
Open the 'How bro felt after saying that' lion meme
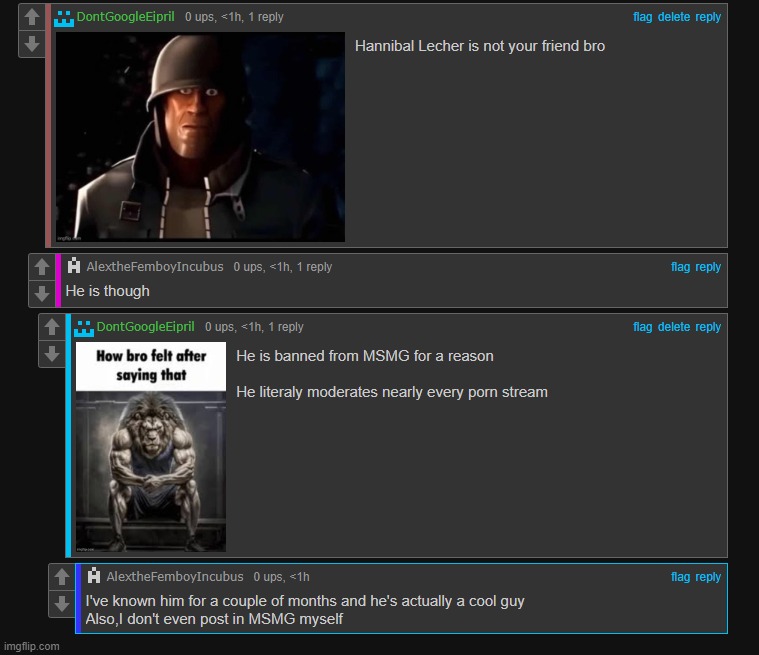[151, 447]
